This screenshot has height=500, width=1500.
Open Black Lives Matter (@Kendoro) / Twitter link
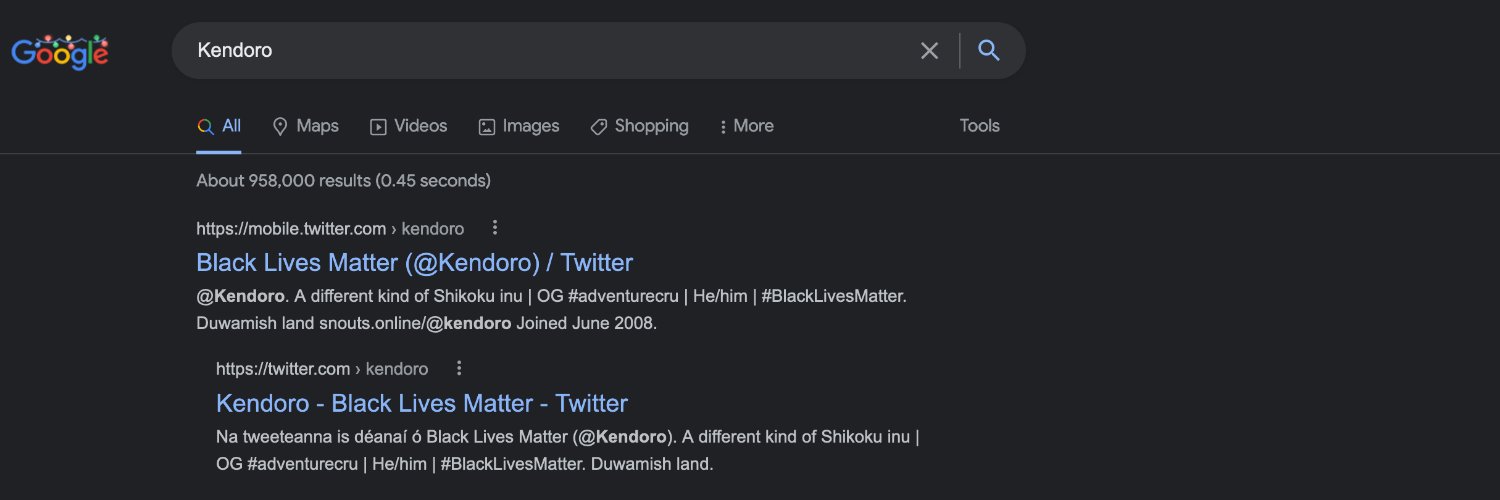pyautogui.click(x=415, y=263)
